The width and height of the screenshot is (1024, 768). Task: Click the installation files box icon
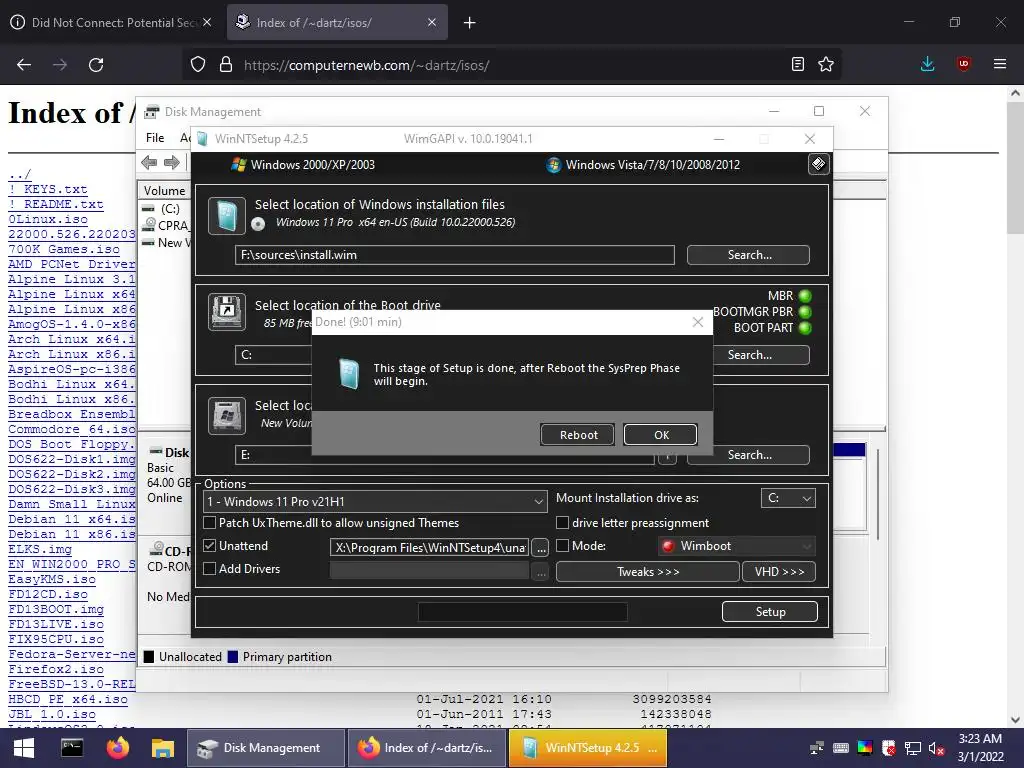coord(227,216)
